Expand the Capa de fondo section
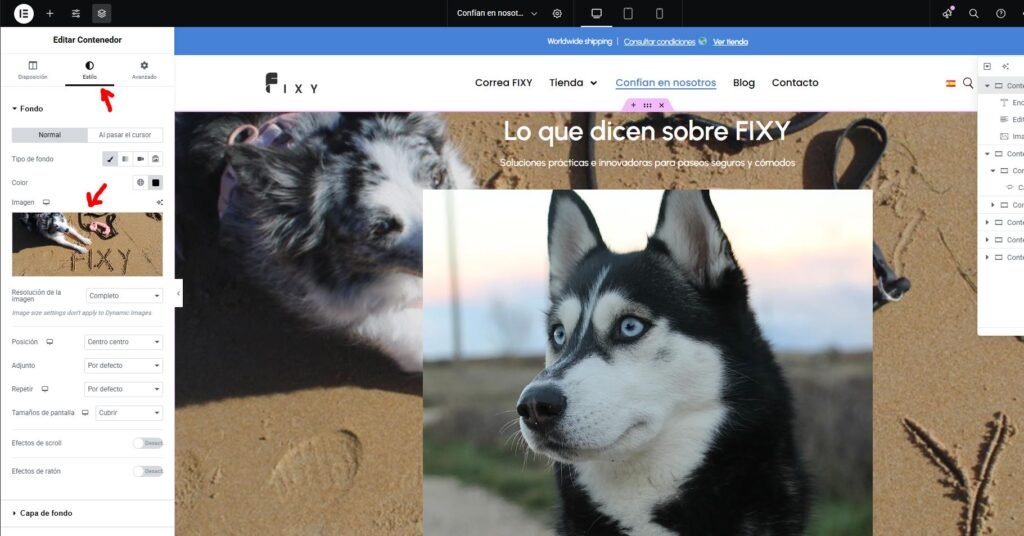 click(46, 513)
